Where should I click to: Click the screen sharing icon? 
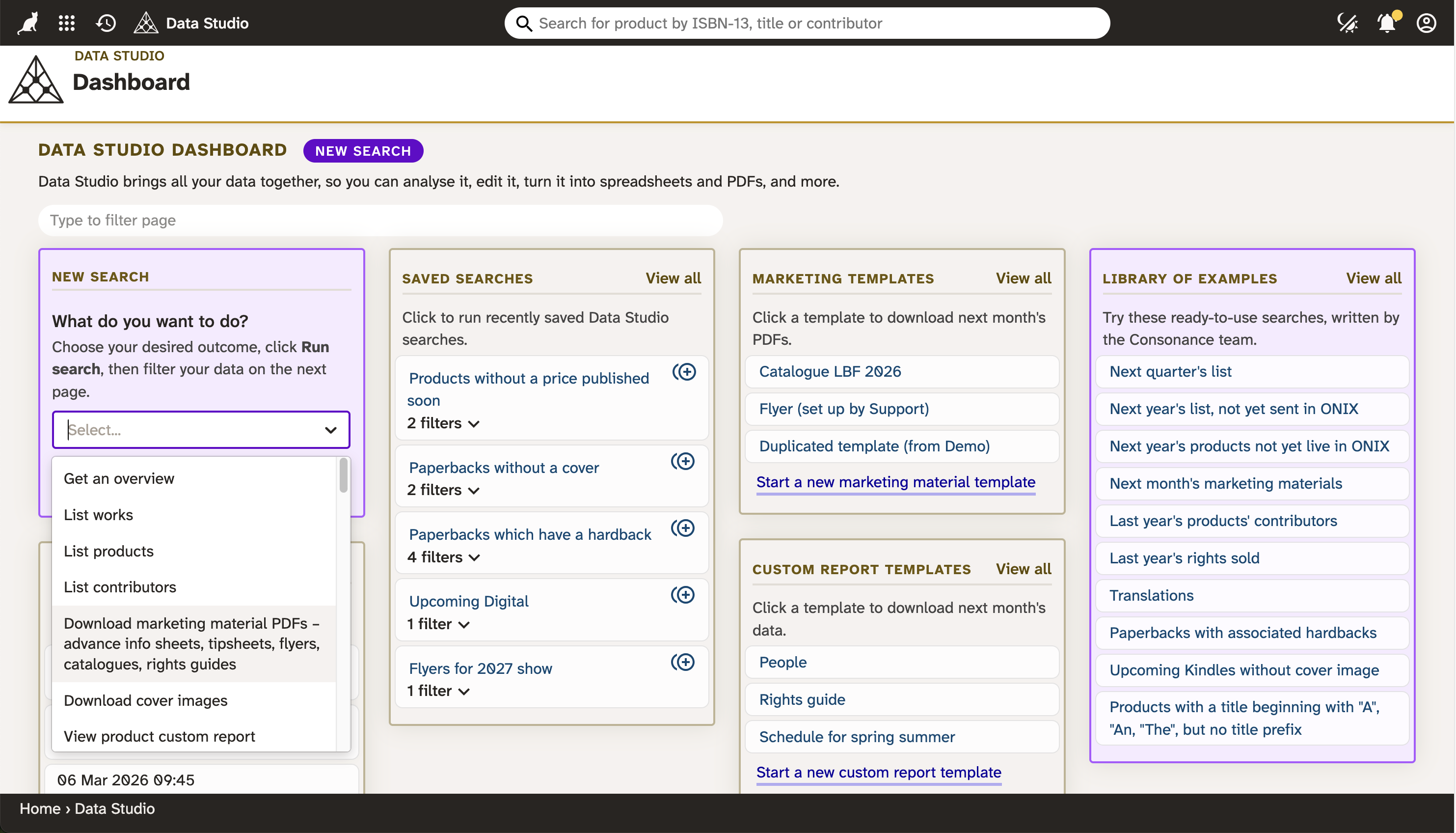(x=1348, y=23)
